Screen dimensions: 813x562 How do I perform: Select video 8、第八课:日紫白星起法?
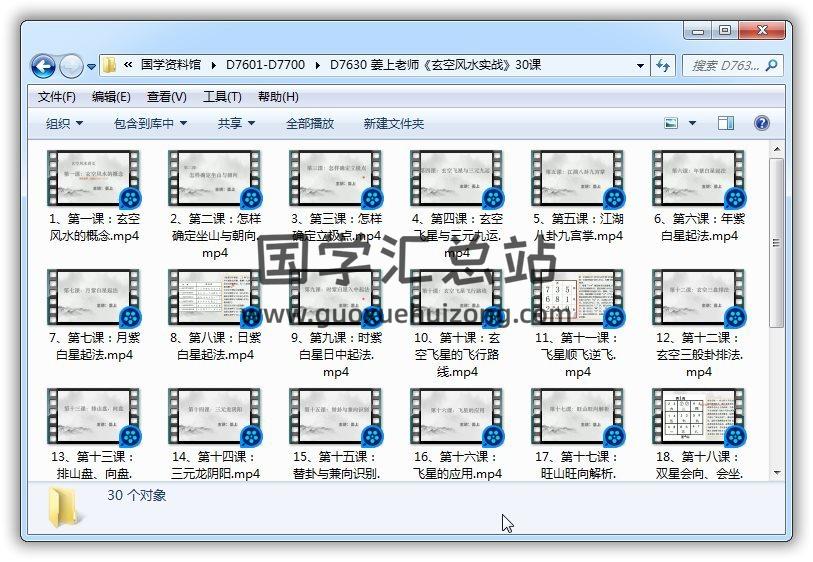[x=215, y=315]
